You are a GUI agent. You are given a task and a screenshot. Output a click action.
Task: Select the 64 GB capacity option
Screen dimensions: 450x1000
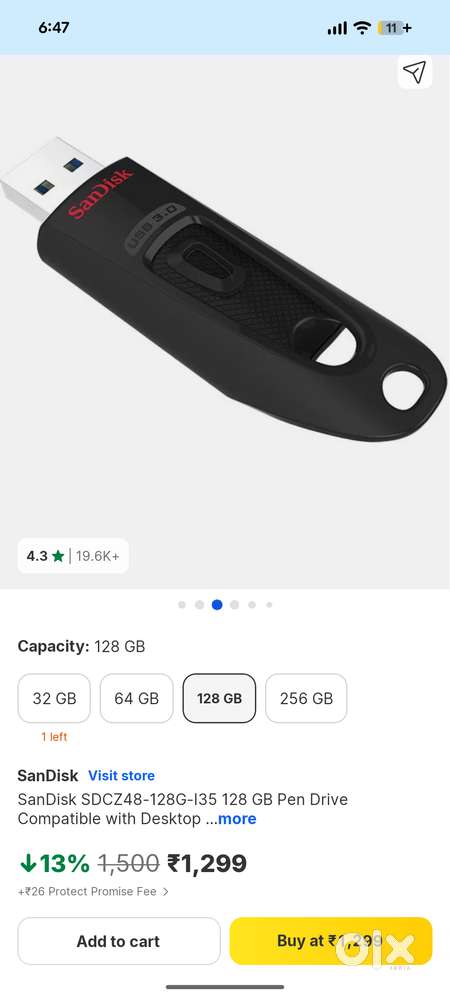136,698
